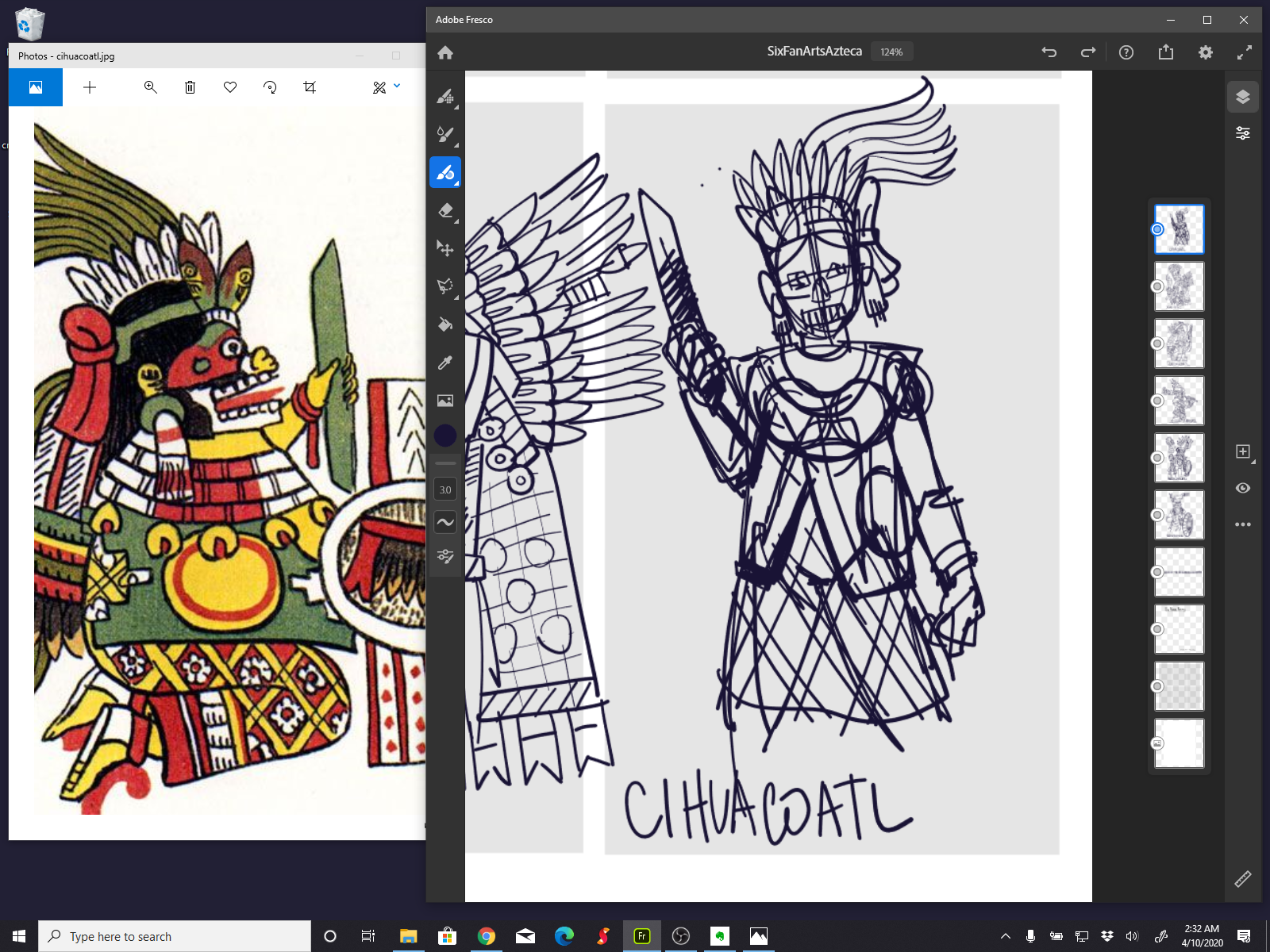Adjust brush size value 3.0

(445, 489)
